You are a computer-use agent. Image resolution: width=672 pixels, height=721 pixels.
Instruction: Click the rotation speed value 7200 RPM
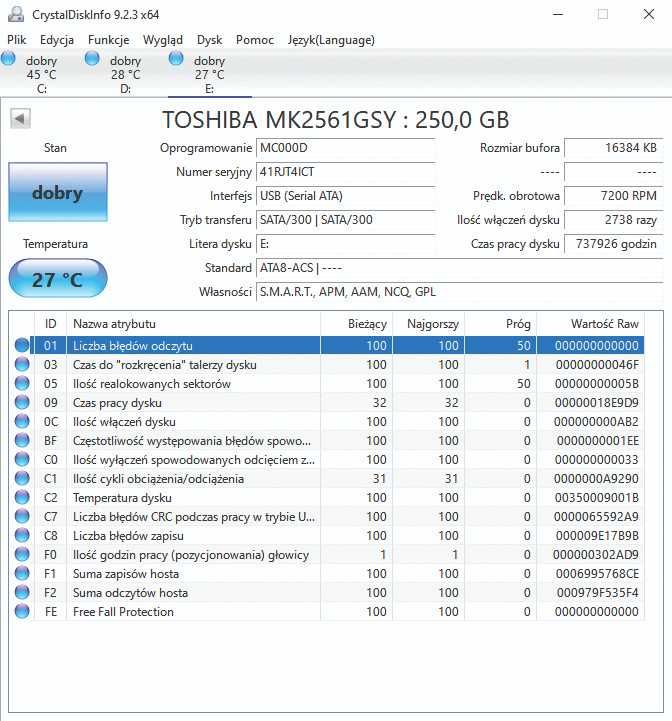coord(614,196)
